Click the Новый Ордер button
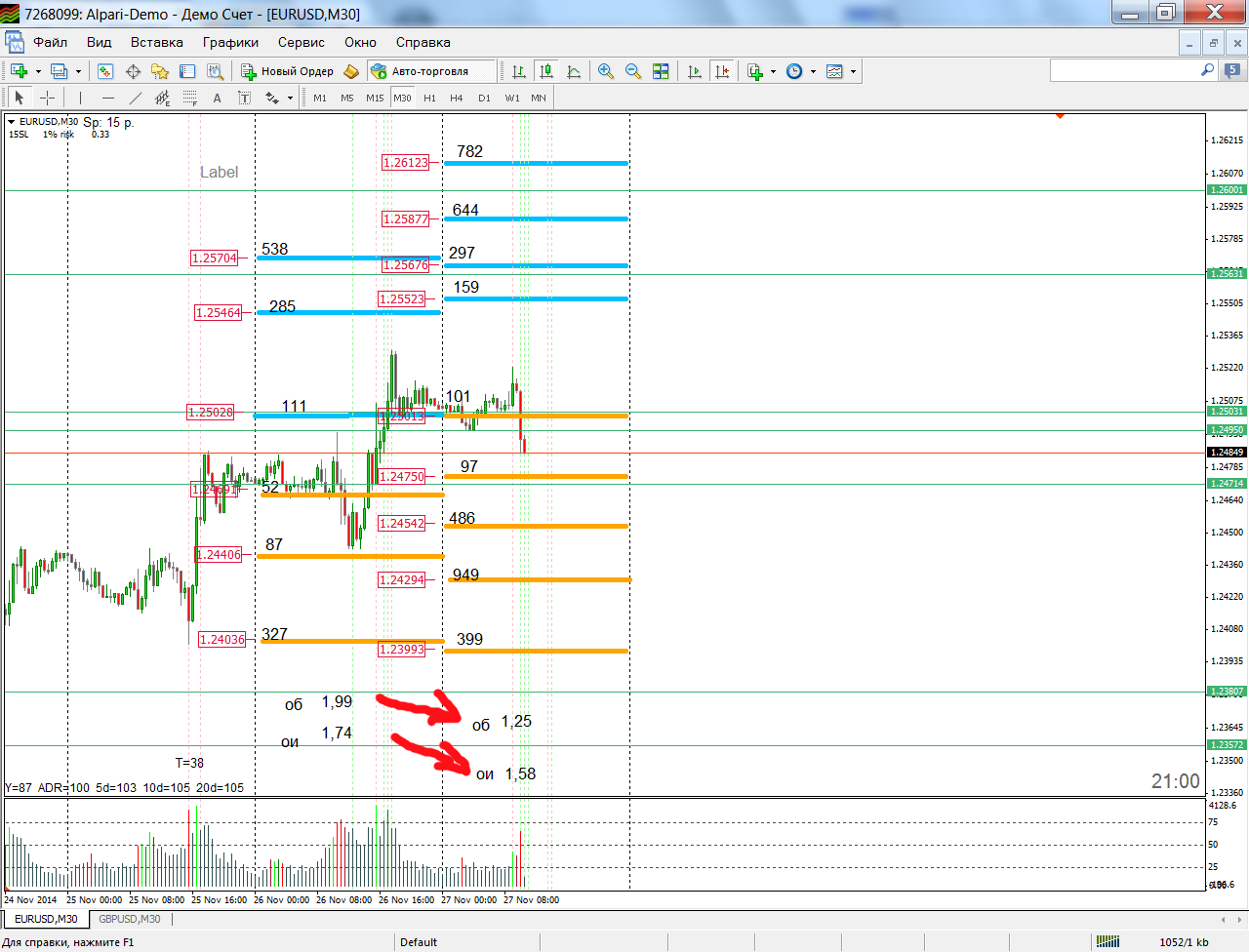 288,71
